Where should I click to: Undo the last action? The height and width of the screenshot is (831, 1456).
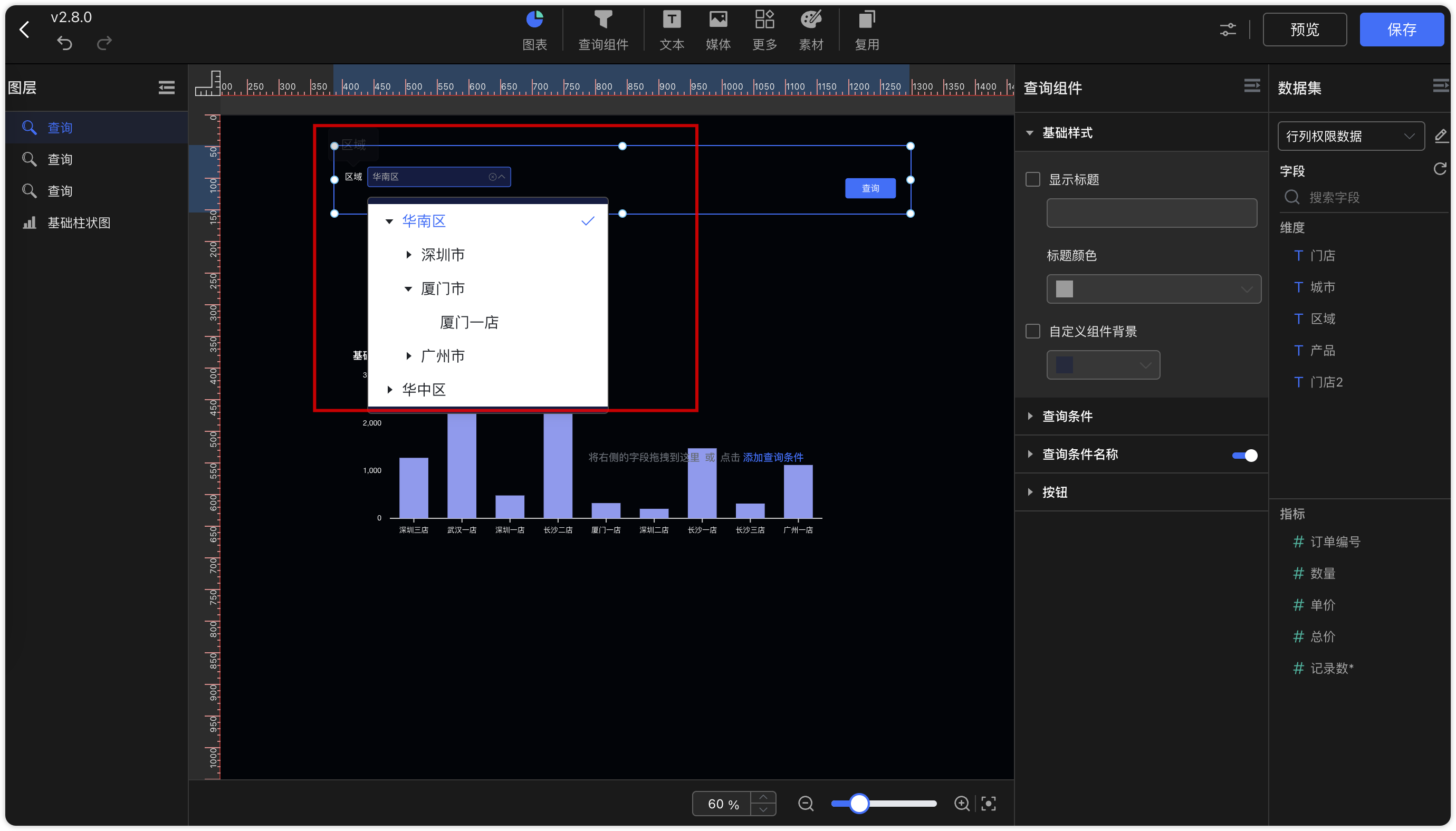[64, 43]
